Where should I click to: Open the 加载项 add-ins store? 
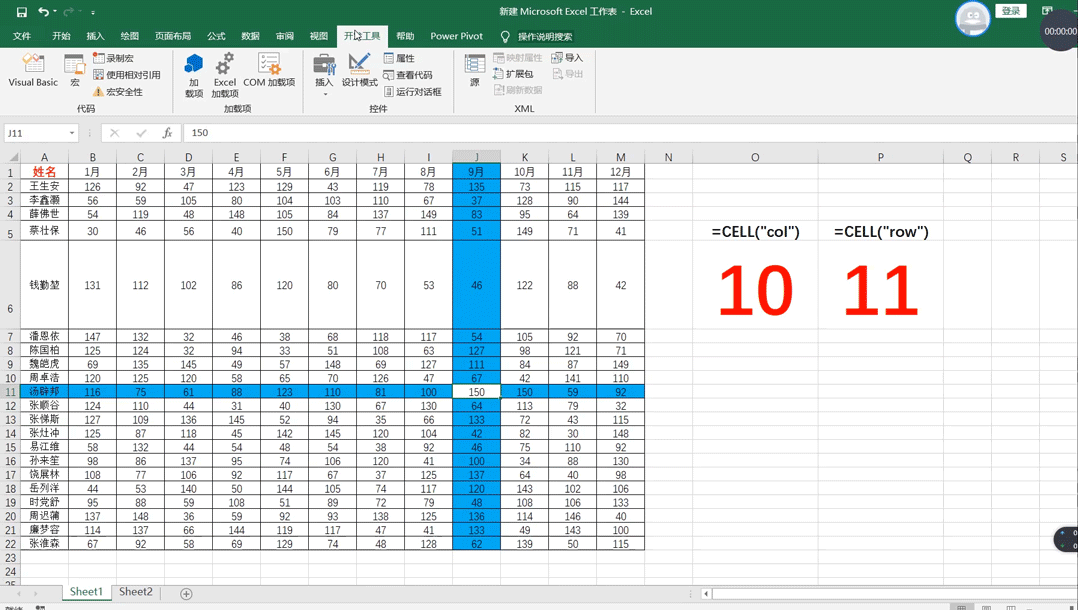[x=194, y=75]
